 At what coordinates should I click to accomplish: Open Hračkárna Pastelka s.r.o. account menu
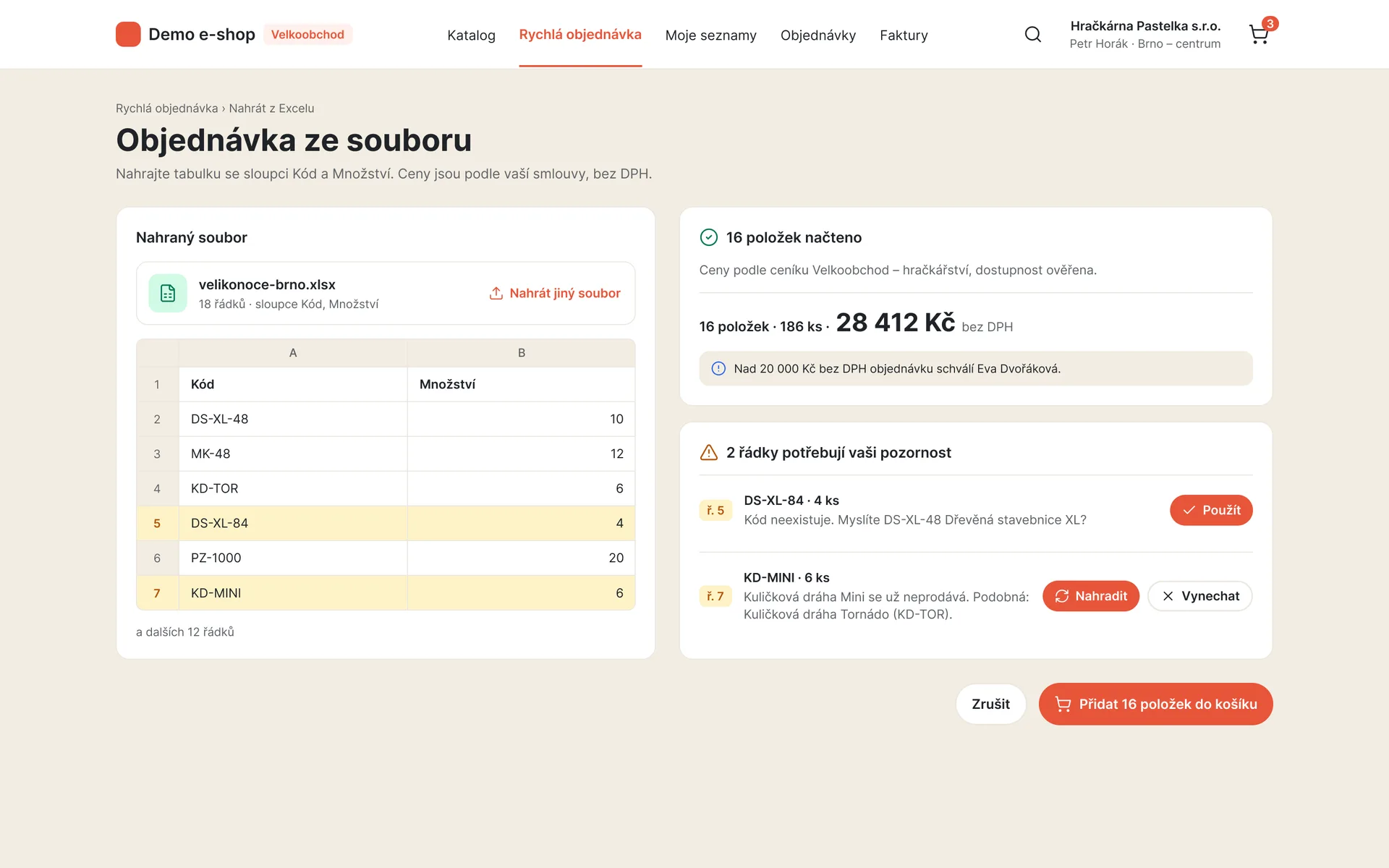click(1145, 35)
